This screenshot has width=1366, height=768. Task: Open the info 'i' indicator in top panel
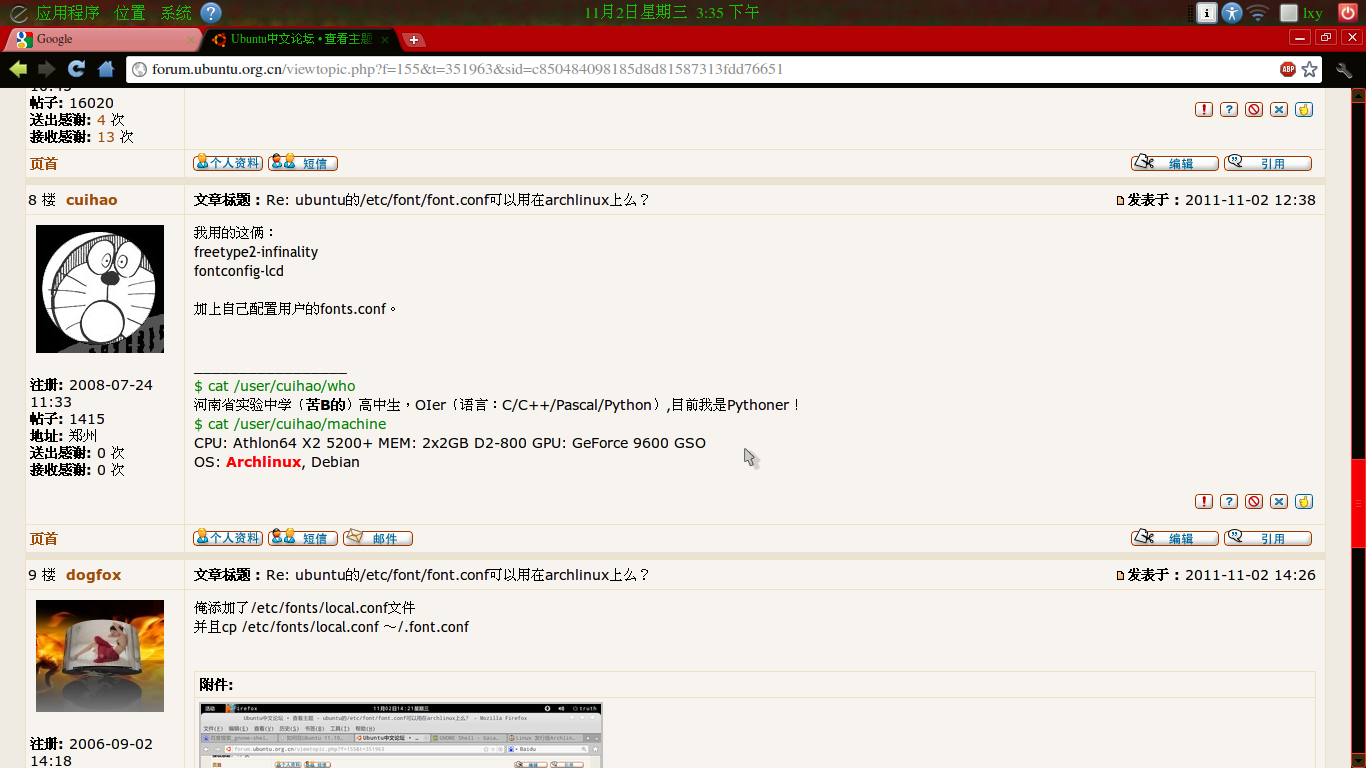[x=1207, y=13]
